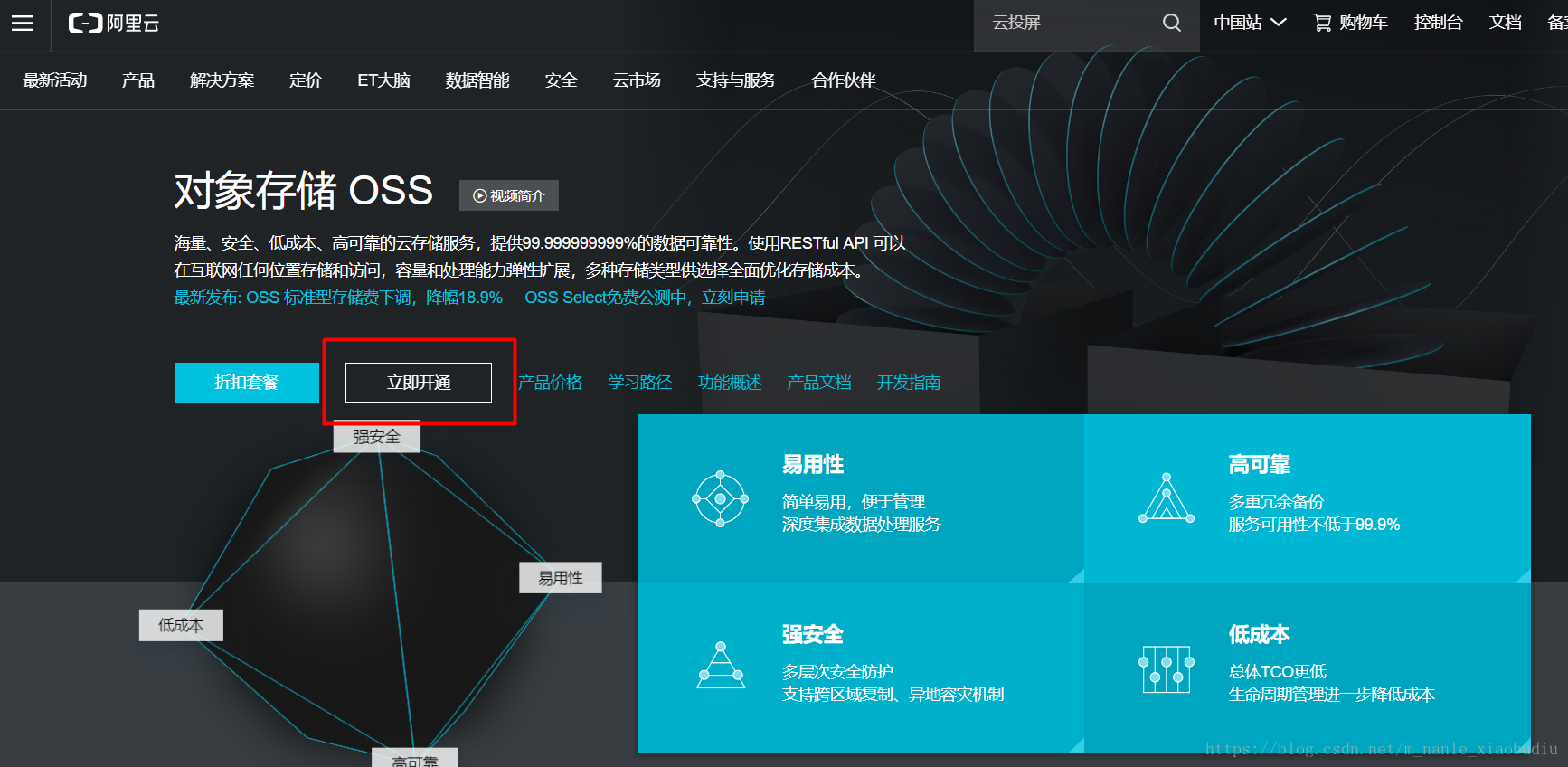The image size is (1568, 767).
Task: Click the 强安全 feature card heading
Action: [x=813, y=635]
